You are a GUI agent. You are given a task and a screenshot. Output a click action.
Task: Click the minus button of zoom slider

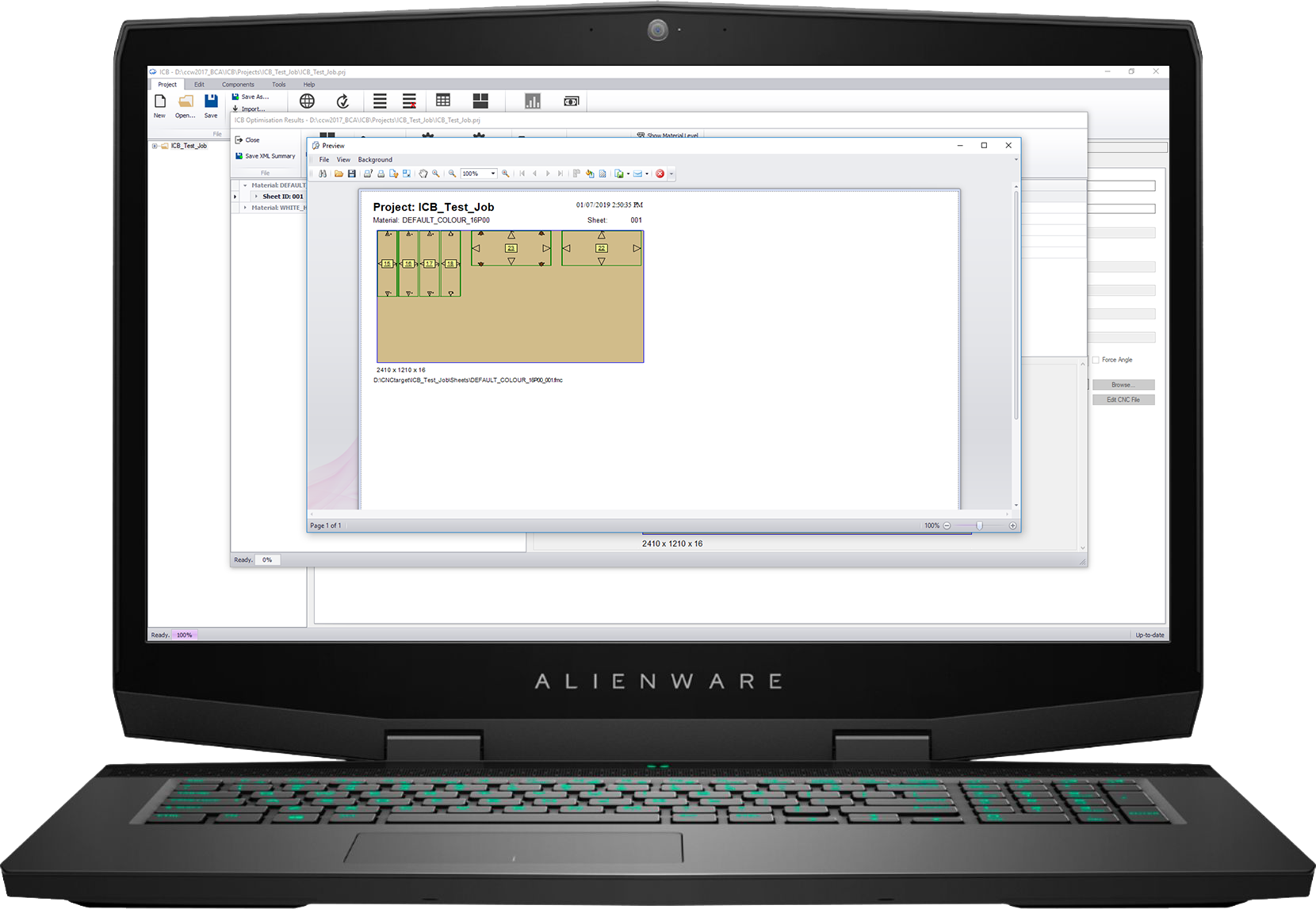(x=947, y=525)
